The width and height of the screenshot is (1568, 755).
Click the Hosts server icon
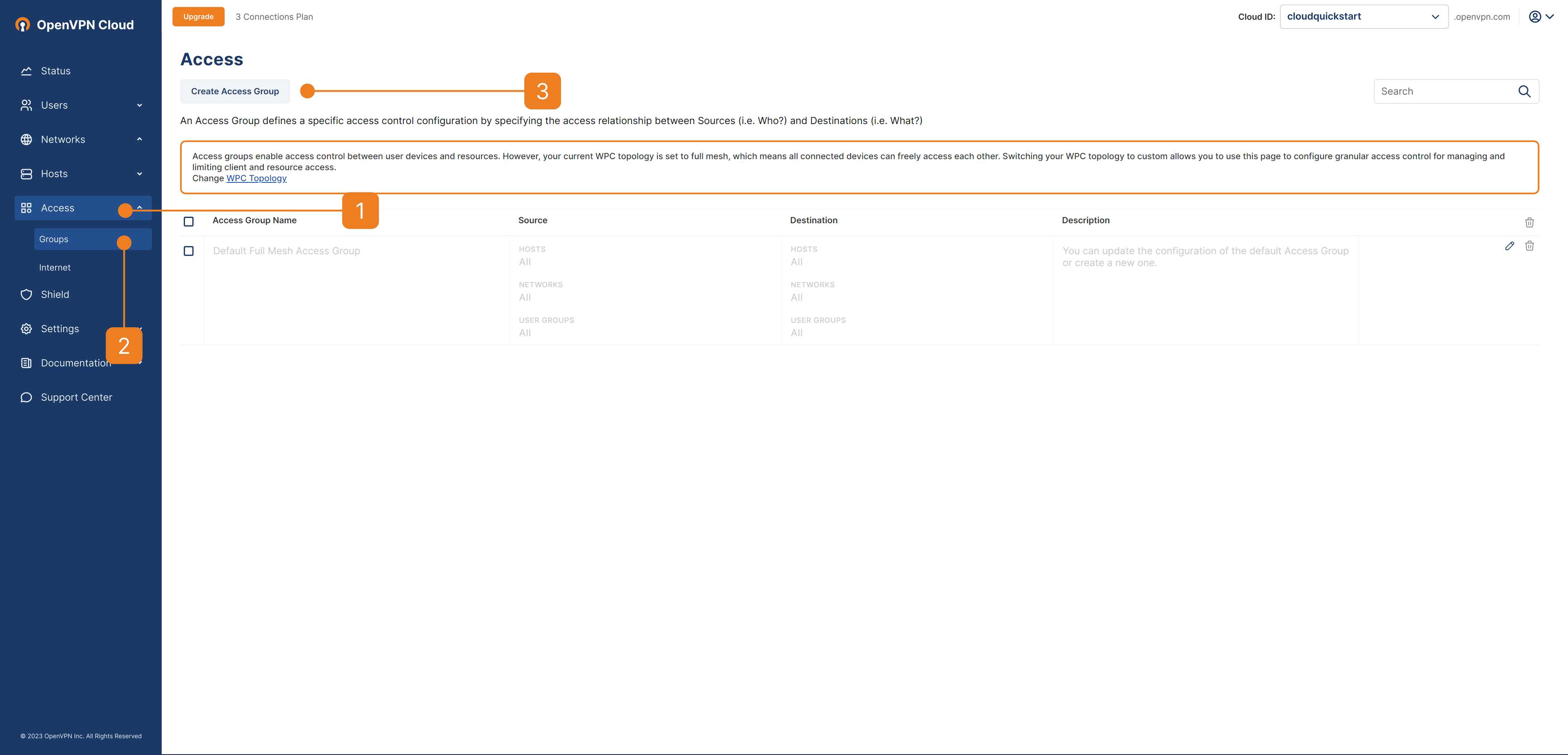26,174
